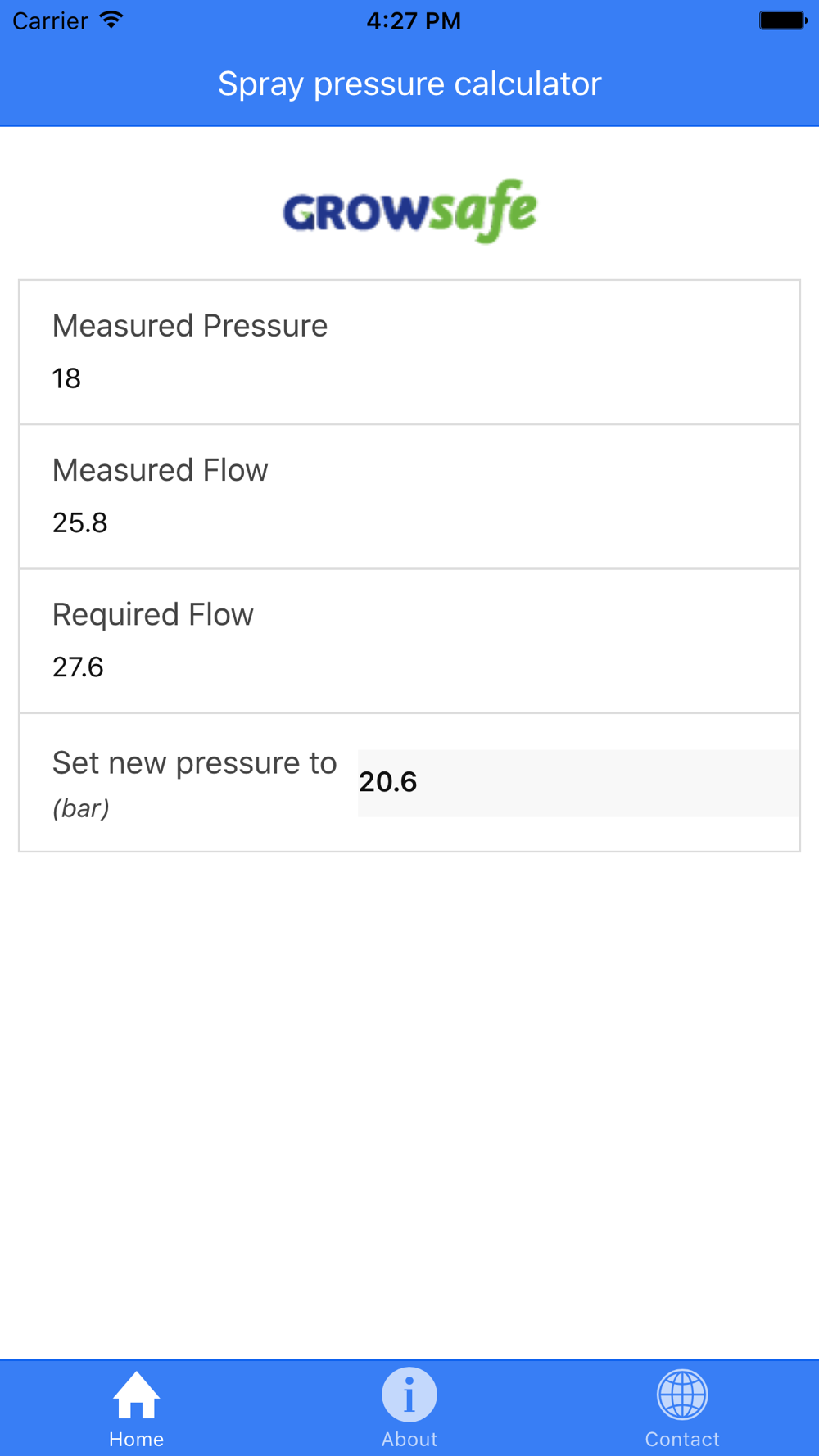Switch to the Contact tab label
The height and width of the screenshot is (1456, 819).
tap(682, 1439)
